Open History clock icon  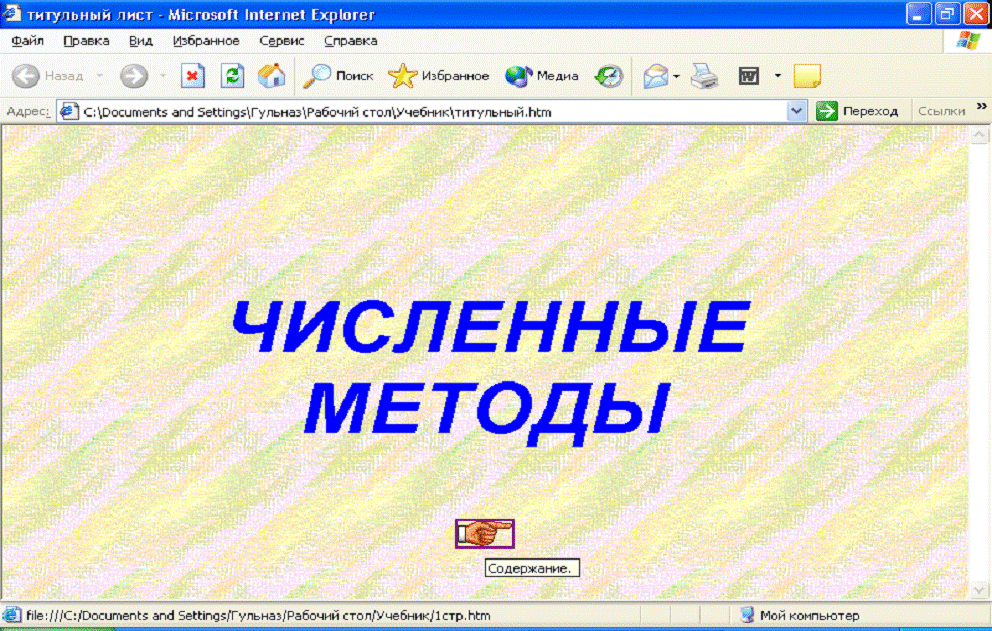click(609, 76)
